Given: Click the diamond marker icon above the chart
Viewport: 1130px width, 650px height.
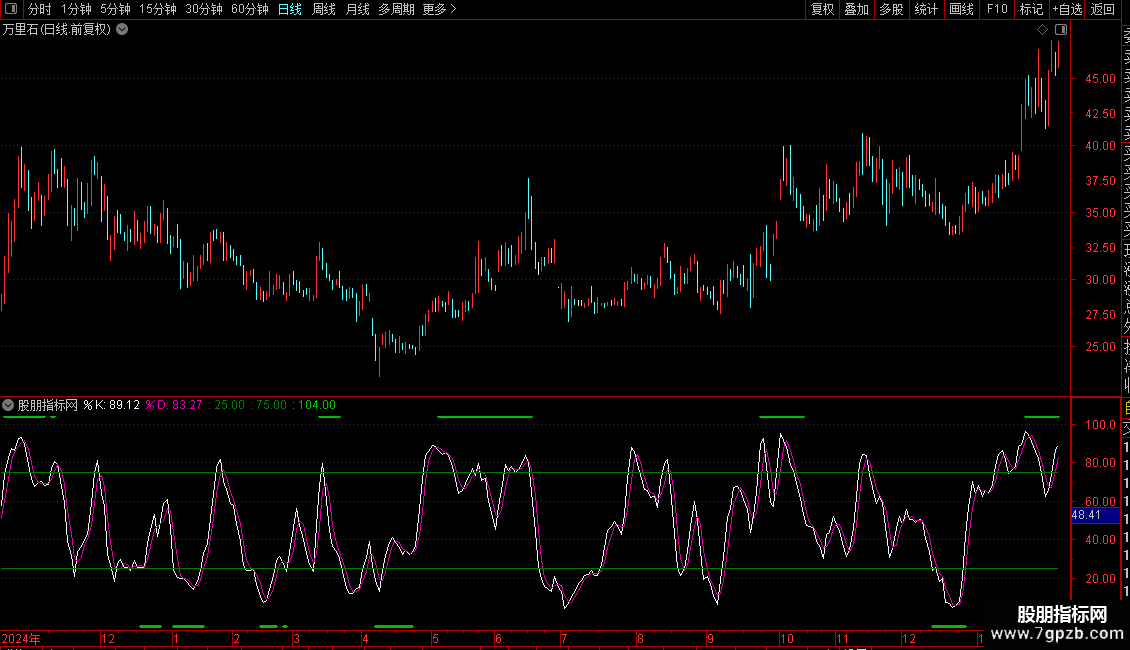Looking at the screenshot, I should click(1042, 30).
